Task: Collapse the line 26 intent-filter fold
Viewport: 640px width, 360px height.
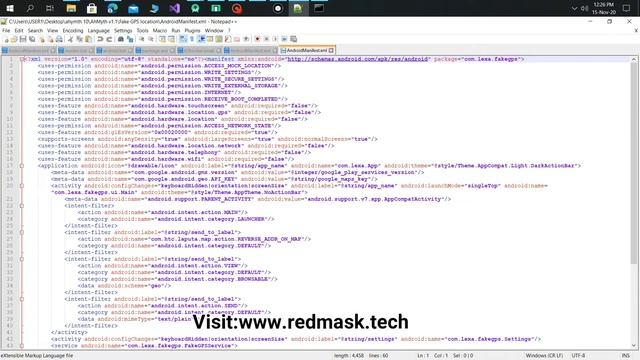Action: pos(22,232)
